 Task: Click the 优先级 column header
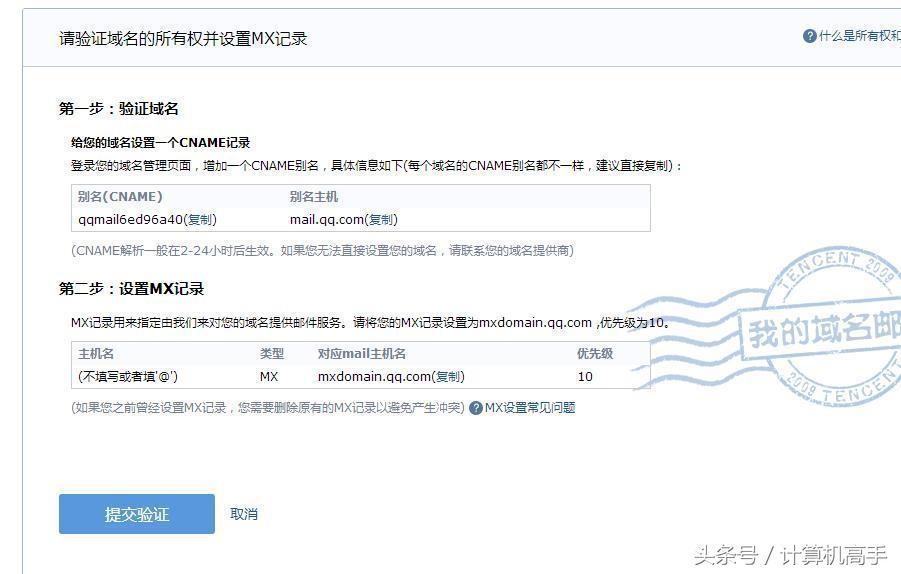[x=595, y=354]
